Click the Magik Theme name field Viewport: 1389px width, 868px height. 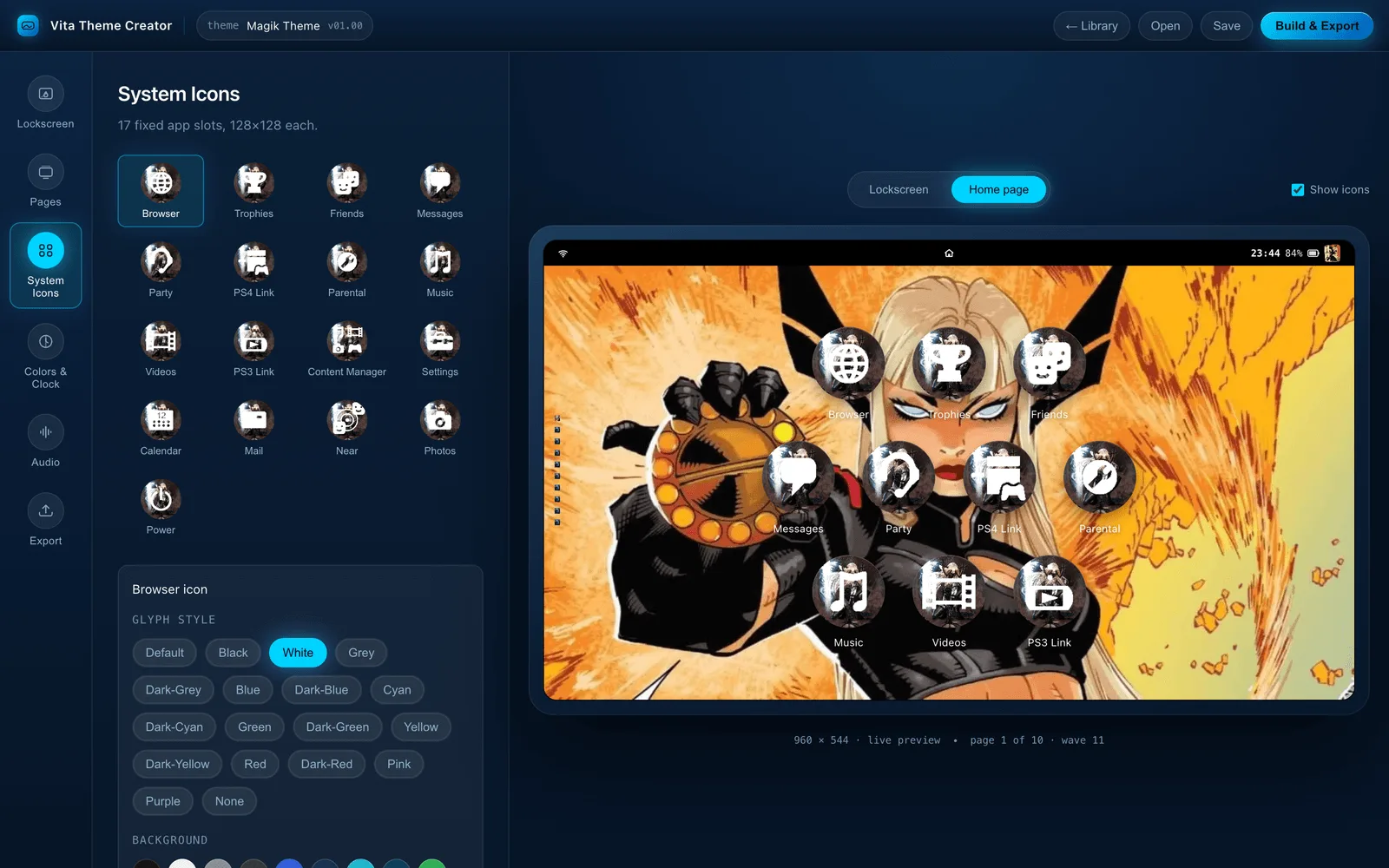(x=283, y=26)
